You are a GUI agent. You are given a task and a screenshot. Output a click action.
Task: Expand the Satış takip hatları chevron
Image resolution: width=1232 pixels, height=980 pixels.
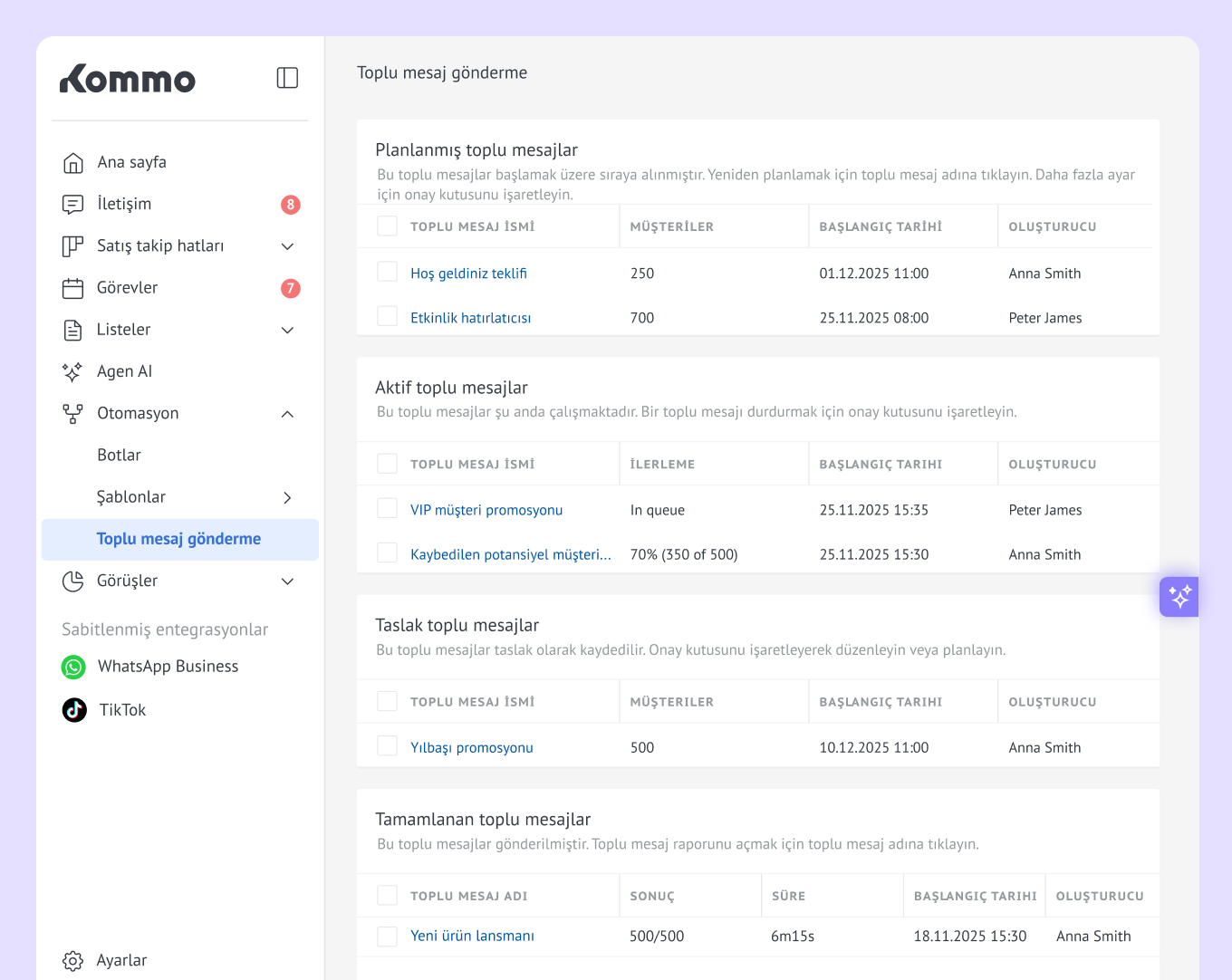click(287, 246)
